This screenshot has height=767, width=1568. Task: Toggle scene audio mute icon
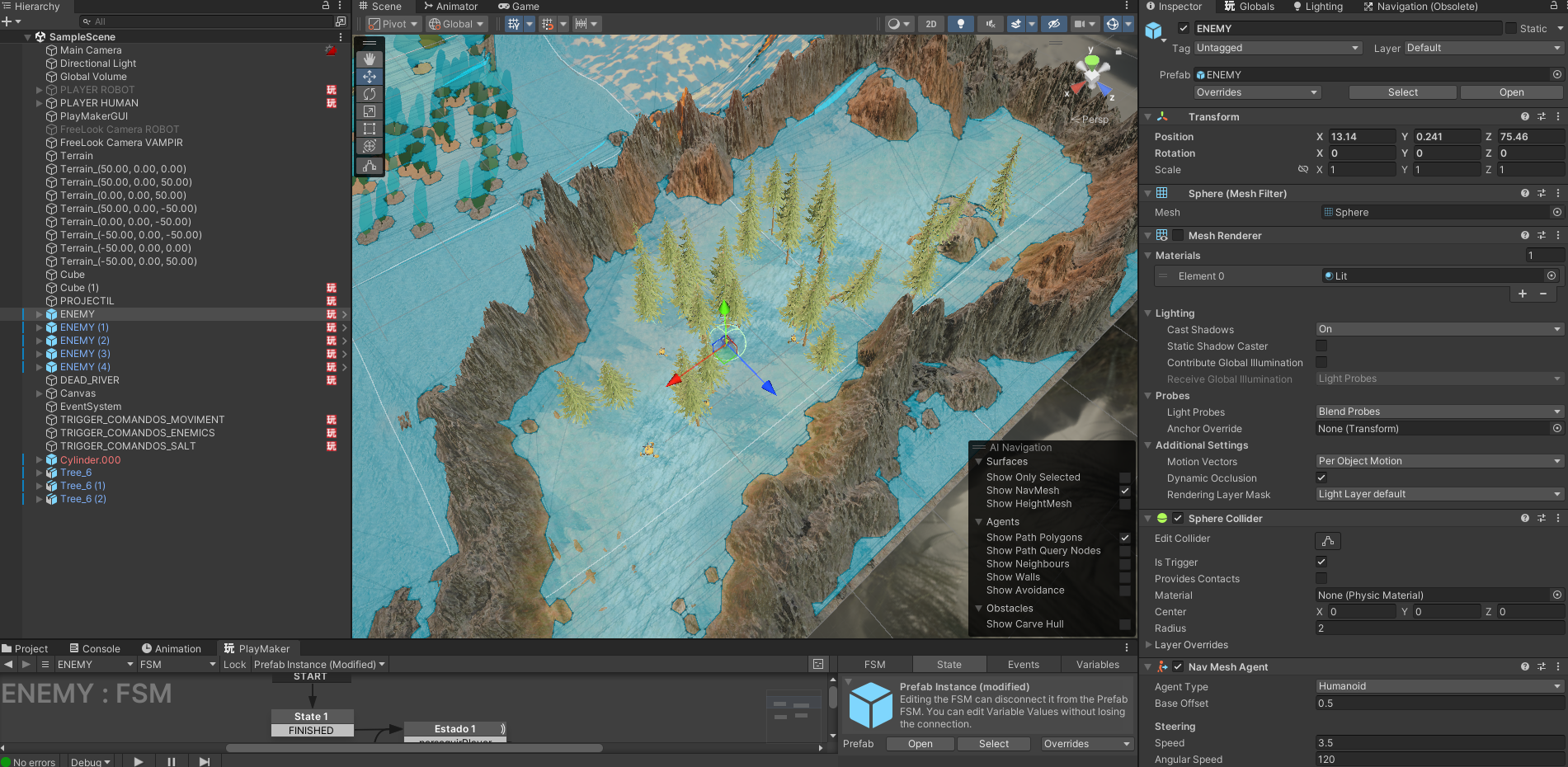pos(991,24)
